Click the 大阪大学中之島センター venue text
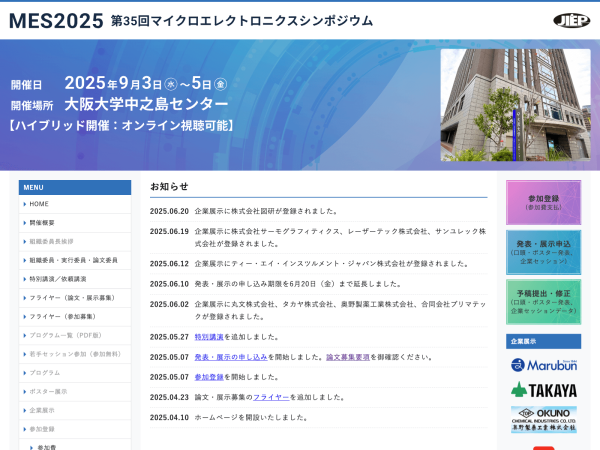Viewport: 600px width, 450px height. pos(146,104)
